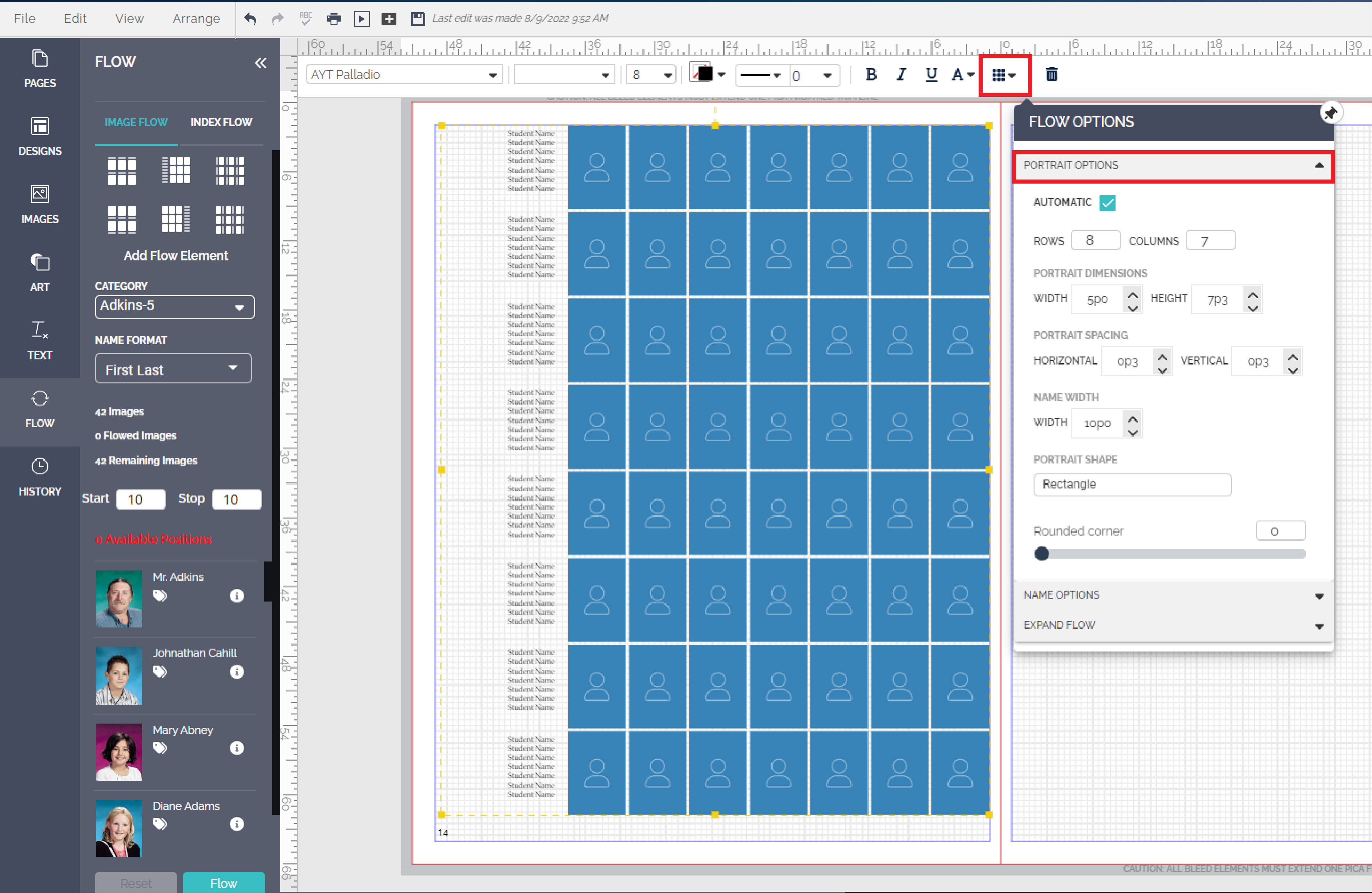Open the Images panel
The image size is (1372, 893).
(40, 205)
